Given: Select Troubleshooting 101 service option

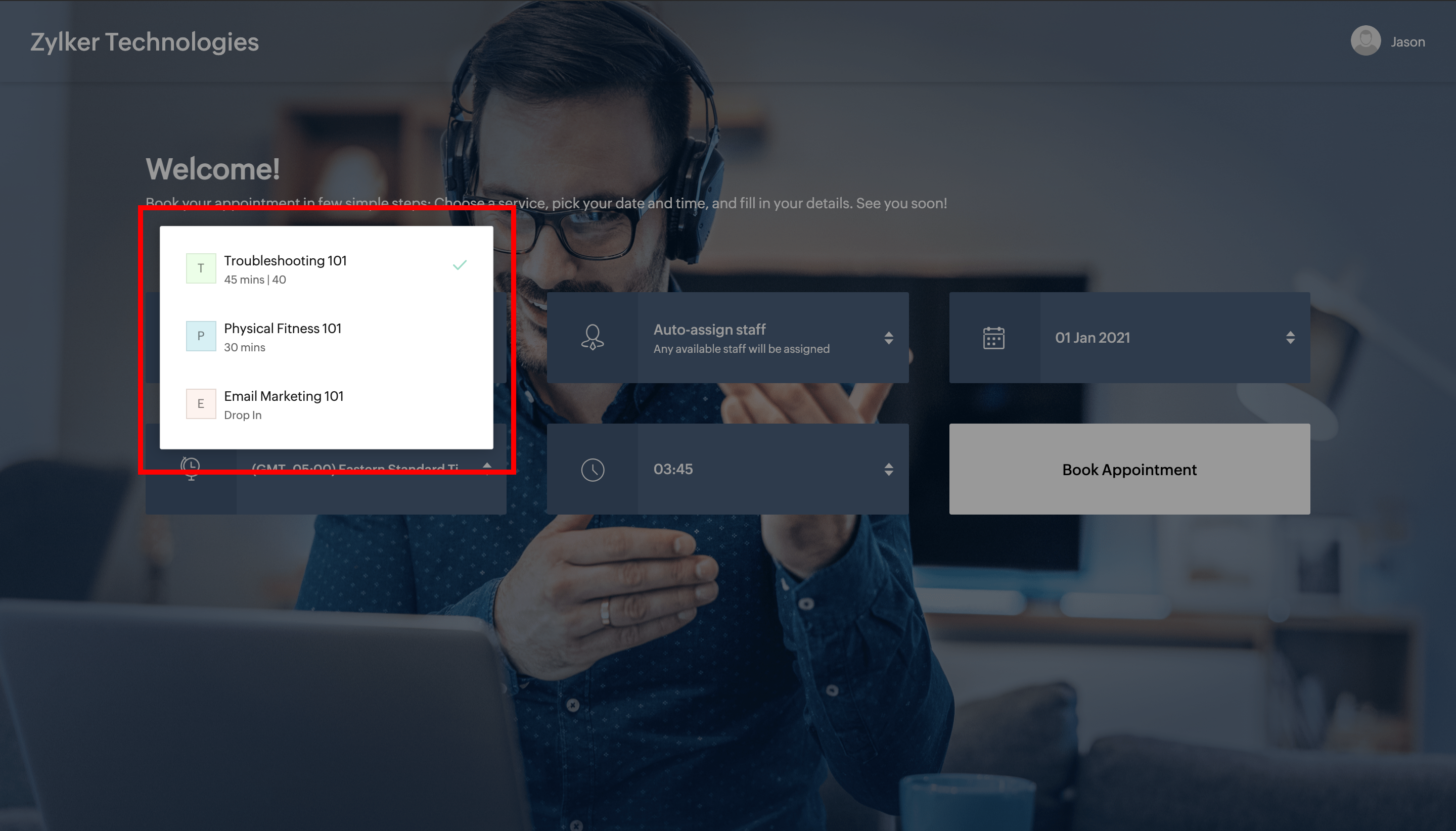Looking at the screenshot, I should (285, 261).
